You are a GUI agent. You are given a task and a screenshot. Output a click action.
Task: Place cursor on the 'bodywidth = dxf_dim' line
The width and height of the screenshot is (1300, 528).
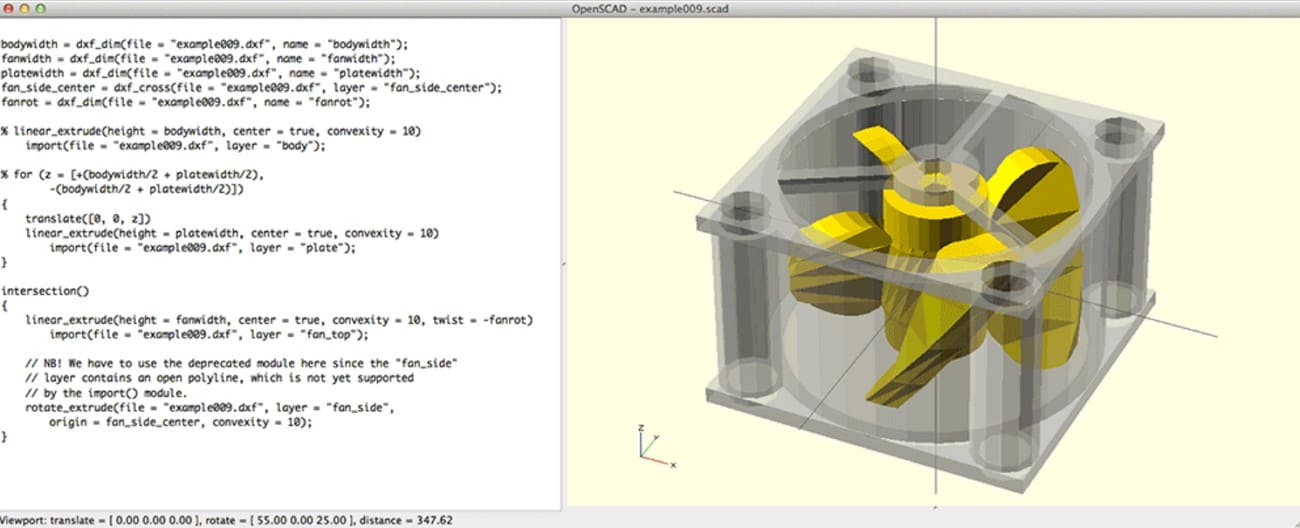click(x=204, y=44)
